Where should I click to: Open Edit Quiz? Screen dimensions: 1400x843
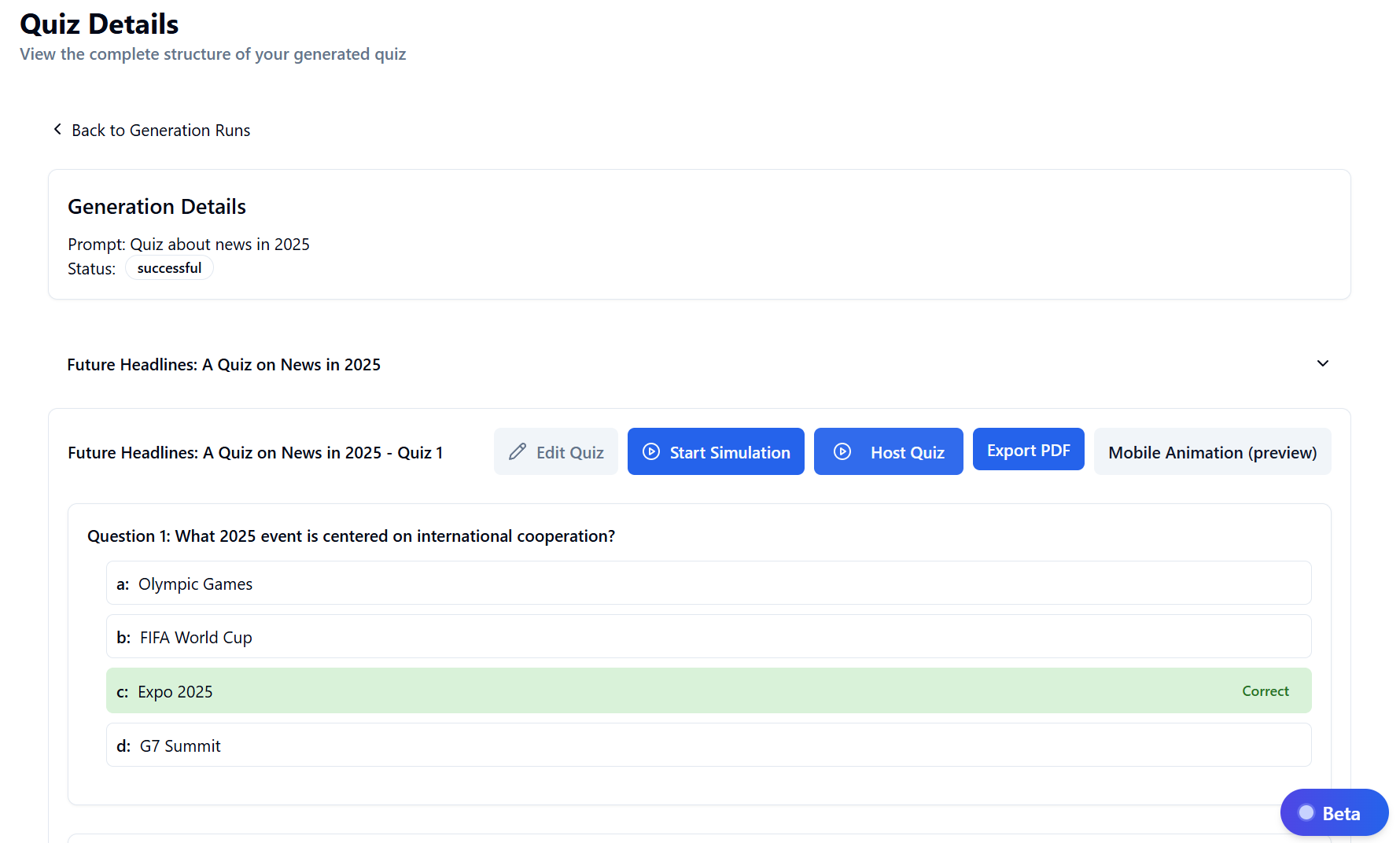(x=556, y=451)
